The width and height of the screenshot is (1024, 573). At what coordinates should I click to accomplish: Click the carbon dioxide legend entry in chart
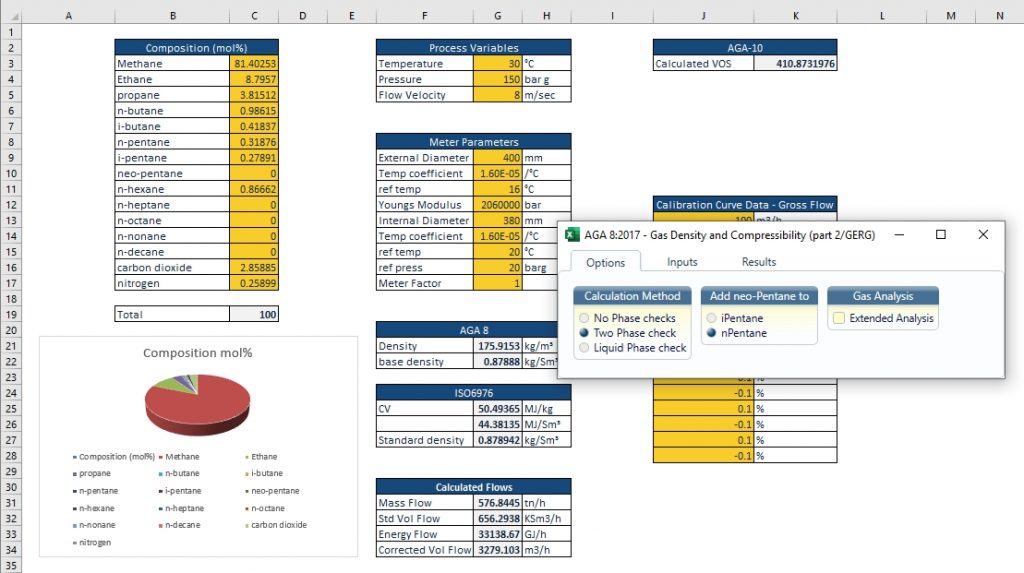coord(276,525)
